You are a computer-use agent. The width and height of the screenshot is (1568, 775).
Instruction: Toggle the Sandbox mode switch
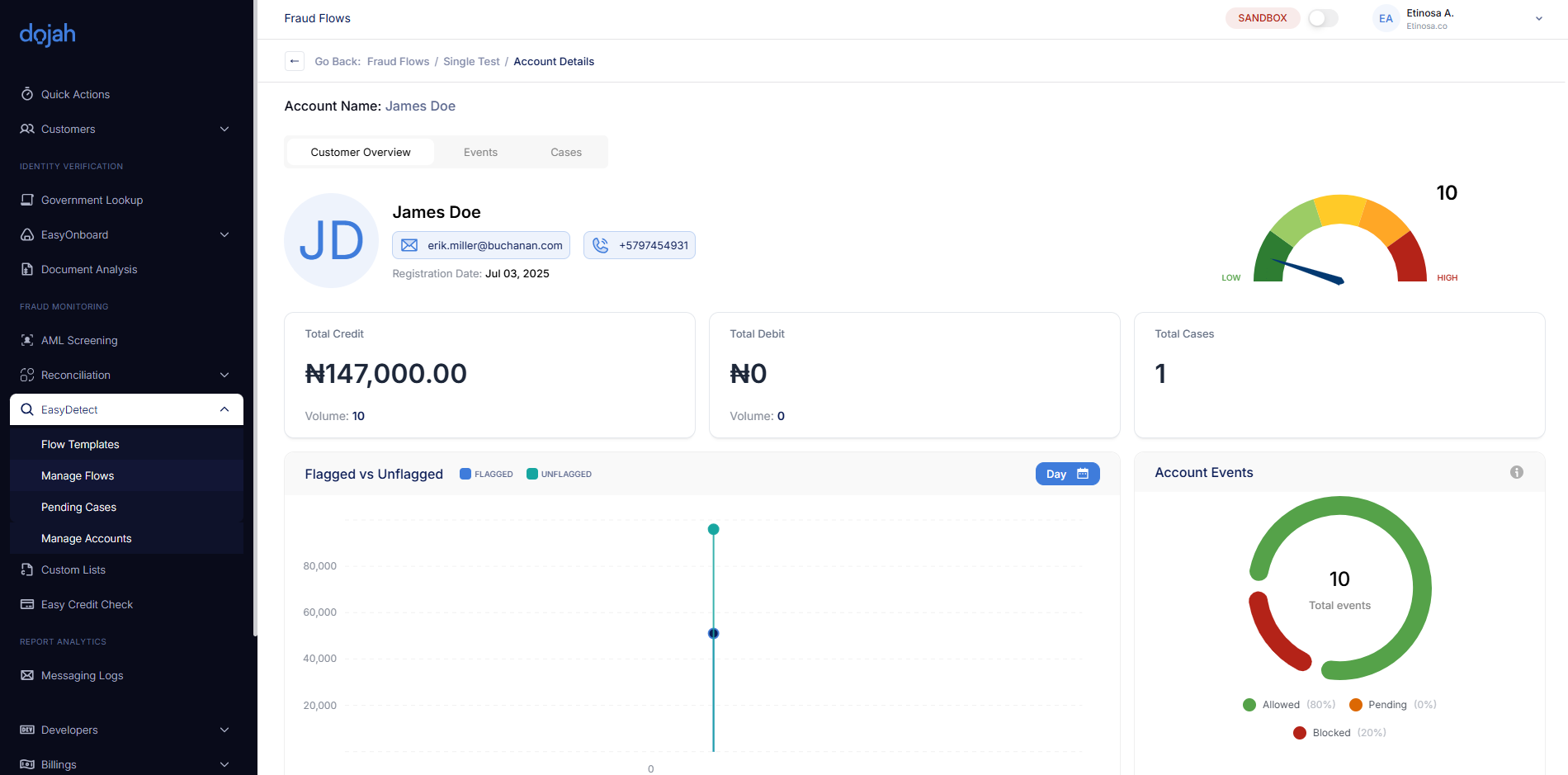click(x=1322, y=18)
